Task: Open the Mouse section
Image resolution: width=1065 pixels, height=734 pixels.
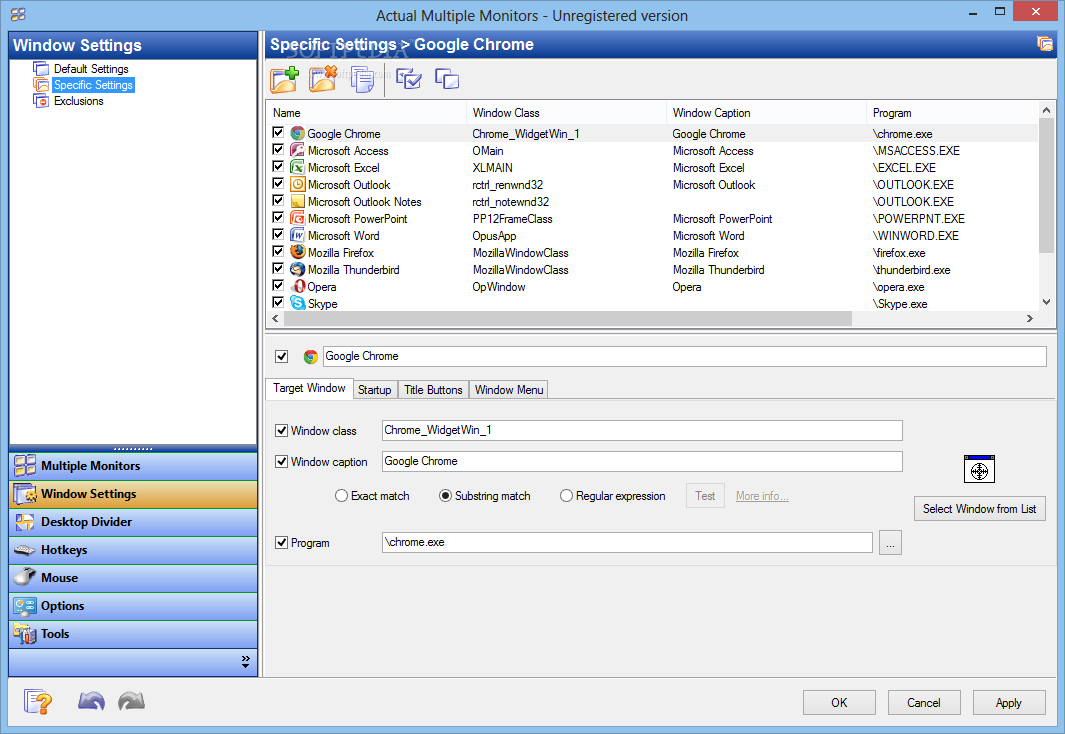Action: click(x=133, y=578)
